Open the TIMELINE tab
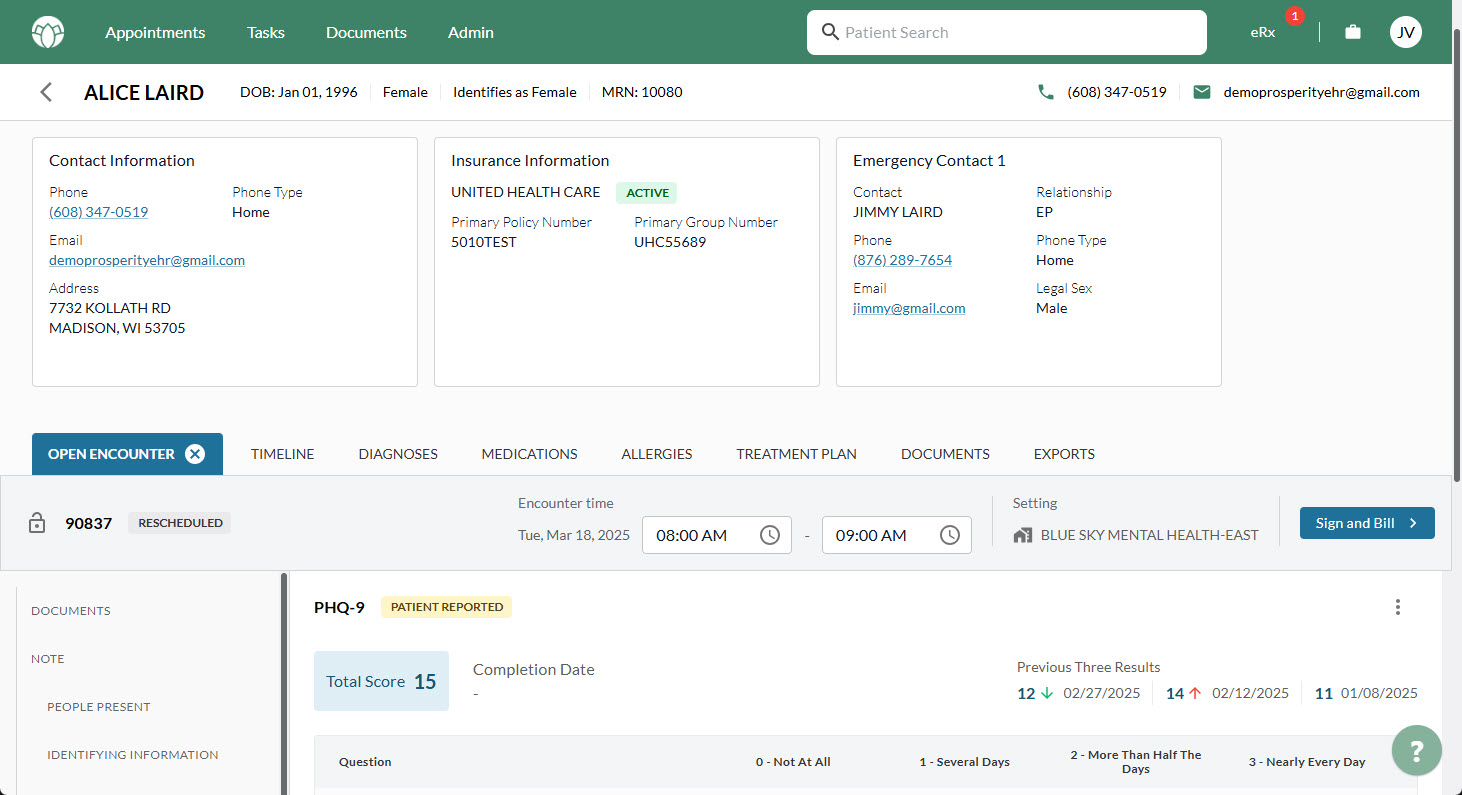Viewport: 1462px width, 795px height. tap(282, 453)
